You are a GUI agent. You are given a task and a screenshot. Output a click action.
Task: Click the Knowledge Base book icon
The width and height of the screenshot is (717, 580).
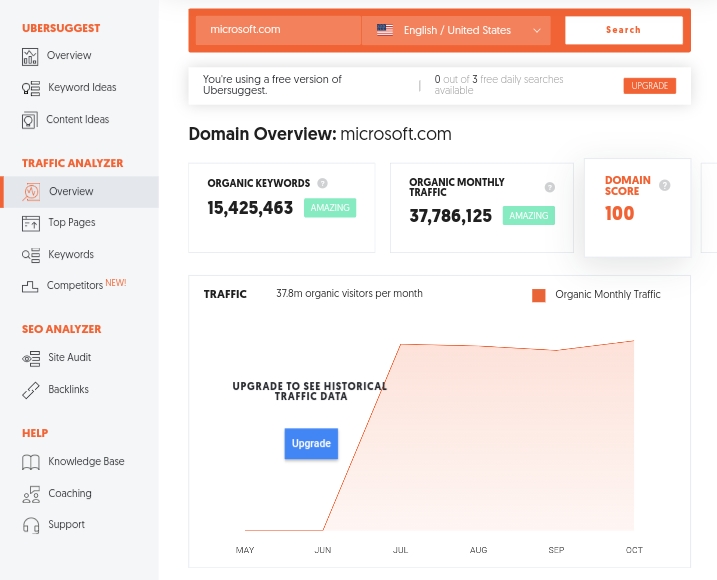pyautogui.click(x=31, y=462)
